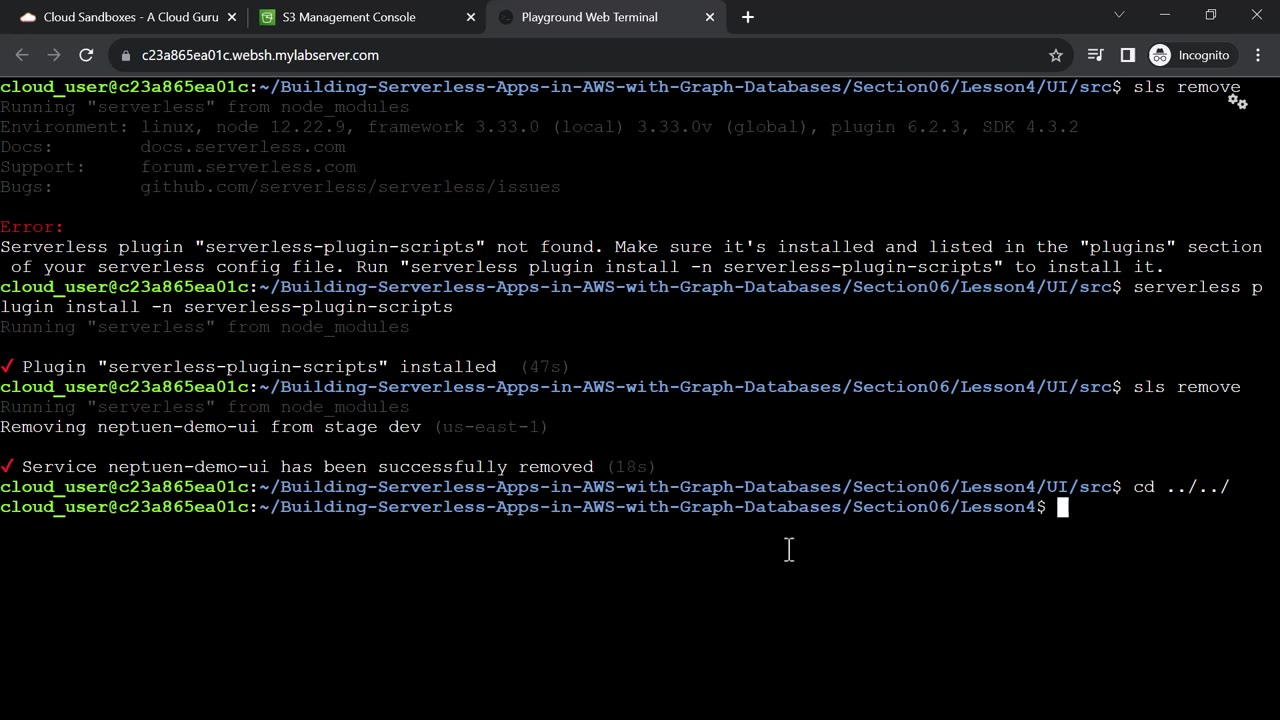Screen dimensions: 1280x720
Task: Close the S3 Management Console tab
Action: [471, 17]
